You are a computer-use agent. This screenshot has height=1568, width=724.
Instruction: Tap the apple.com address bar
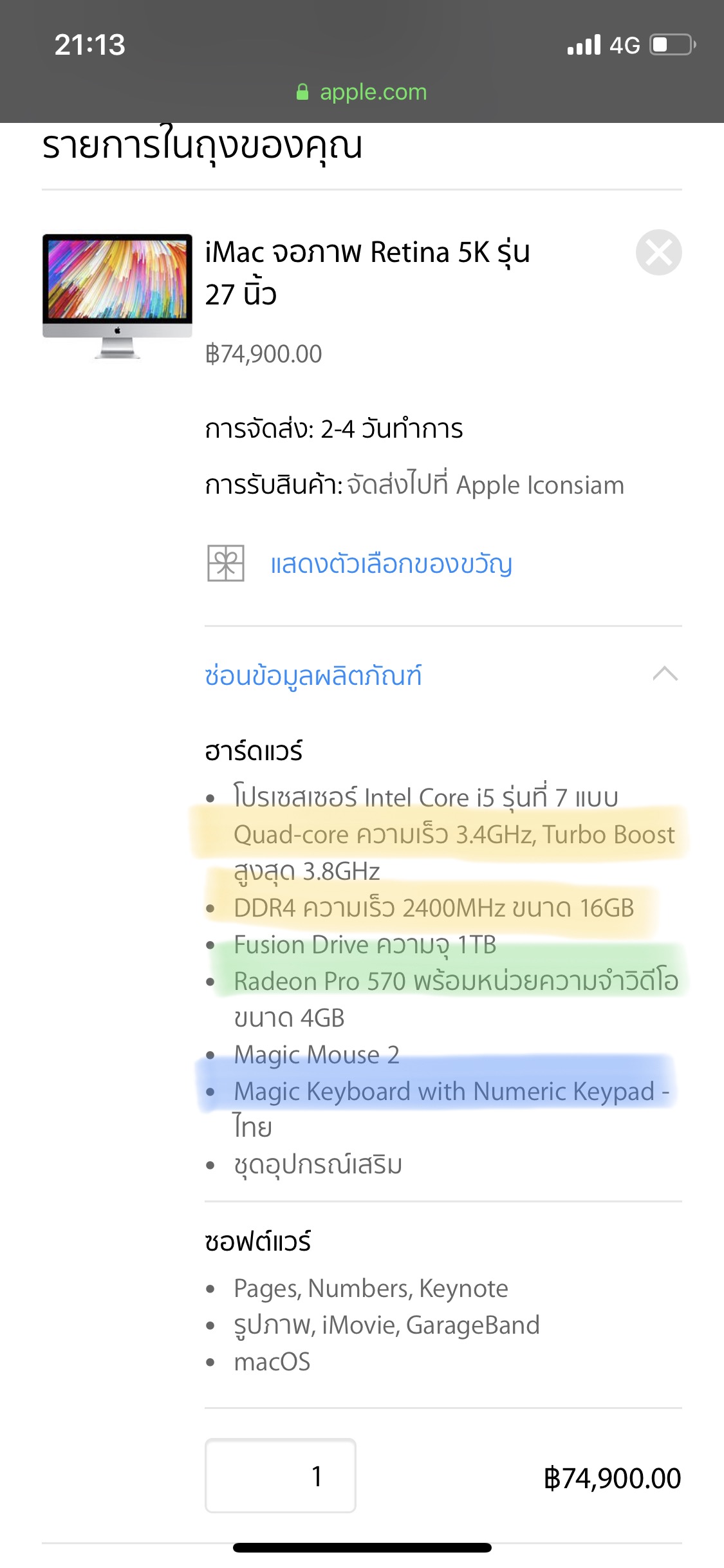click(362, 92)
